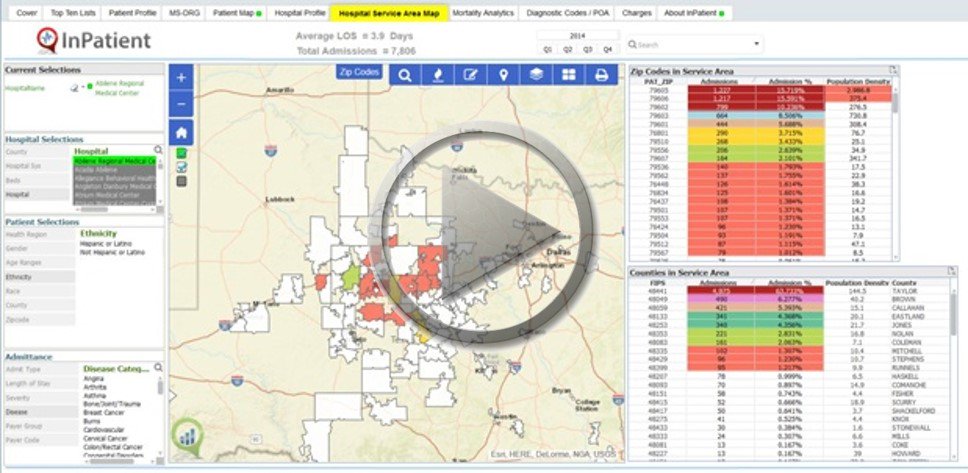Select Age Ranges under Patient Selections

pos(40,262)
